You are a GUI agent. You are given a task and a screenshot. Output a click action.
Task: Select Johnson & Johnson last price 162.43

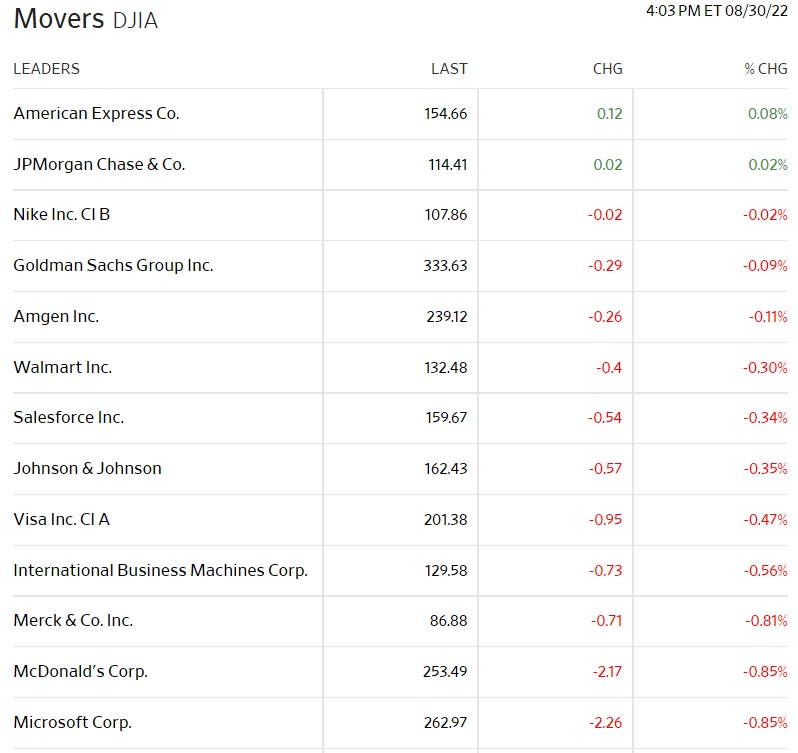click(x=446, y=469)
